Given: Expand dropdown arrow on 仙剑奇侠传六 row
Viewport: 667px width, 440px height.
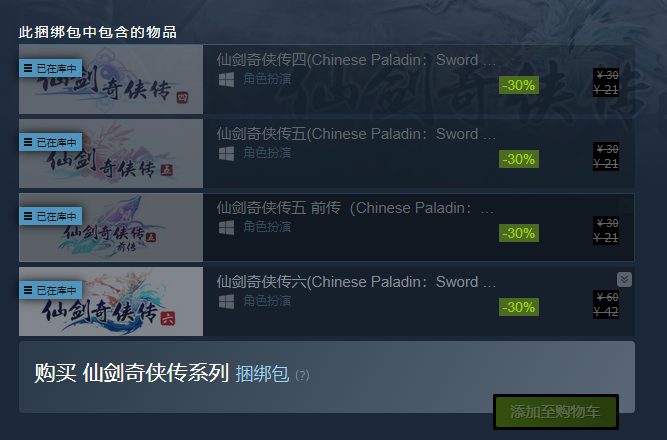Looking at the screenshot, I should [624, 280].
